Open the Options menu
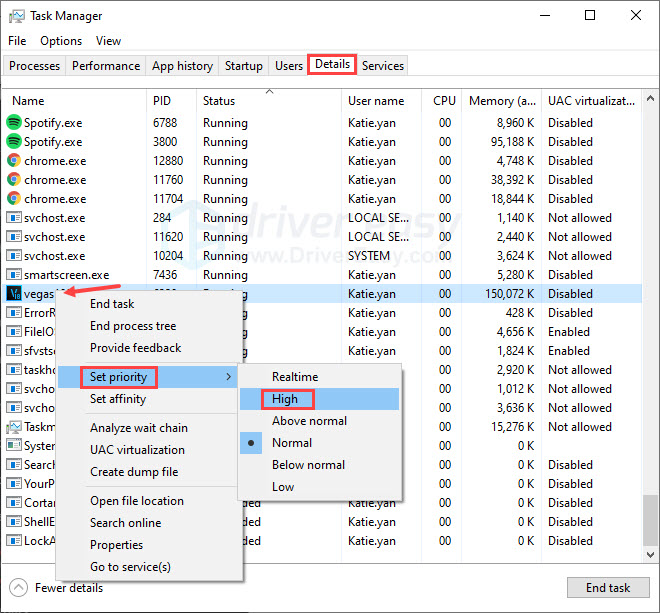The image size is (660, 613). point(61,41)
